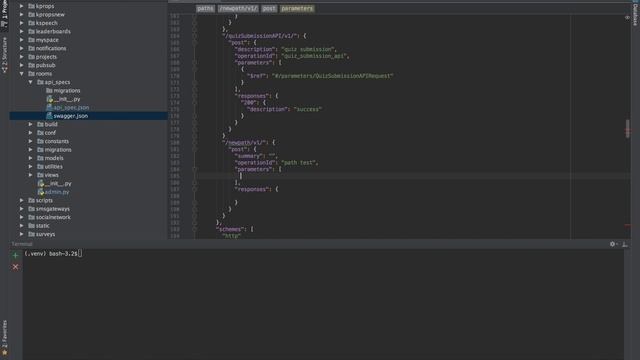Select the migrations folder under api_specs
The image size is (640, 360).
pyautogui.click(x=67, y=91)
